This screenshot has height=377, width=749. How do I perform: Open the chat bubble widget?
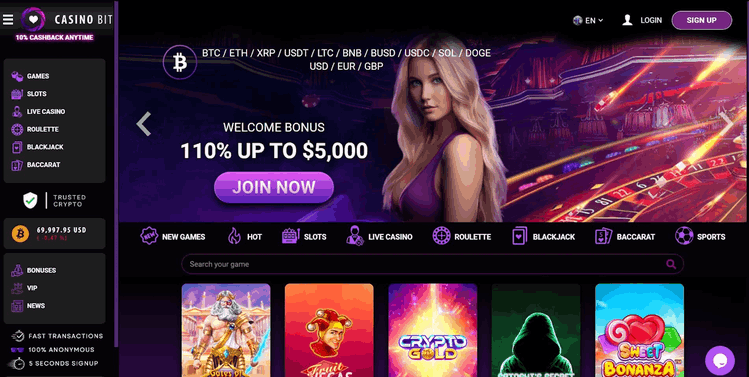click(719, 360)
